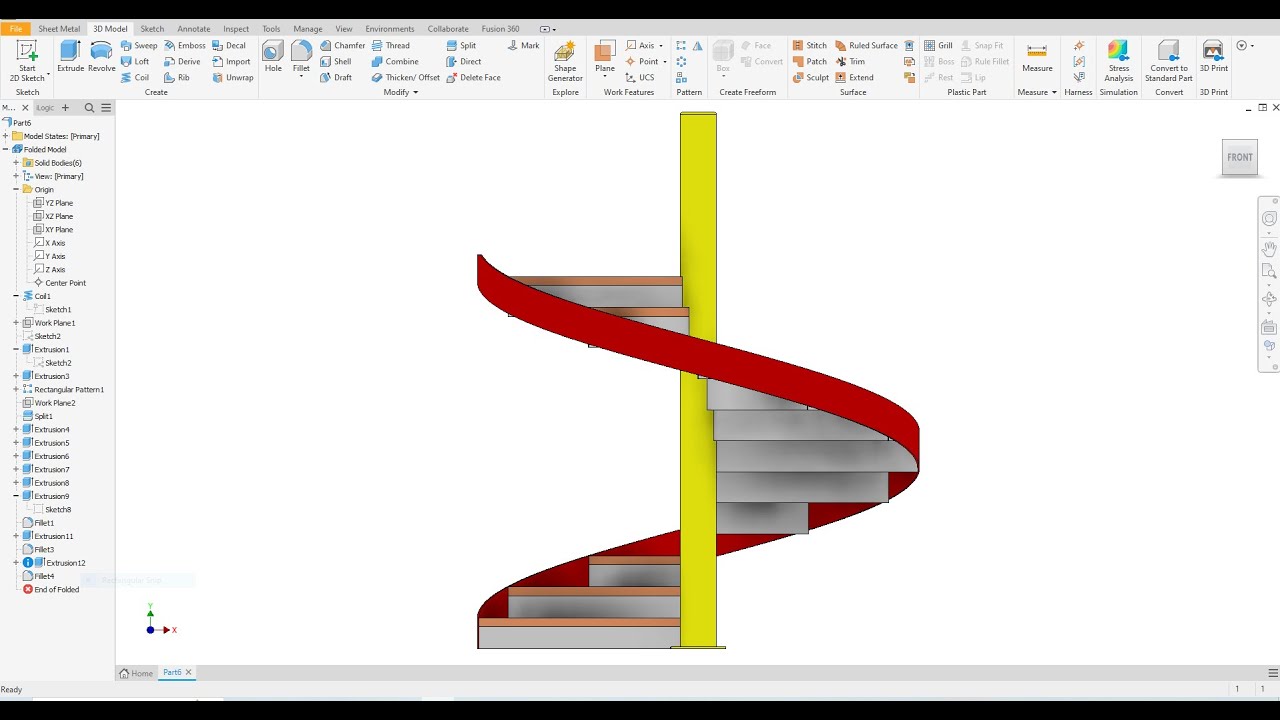Open the File menu
1280x720 pixels.
coord(16,29)
